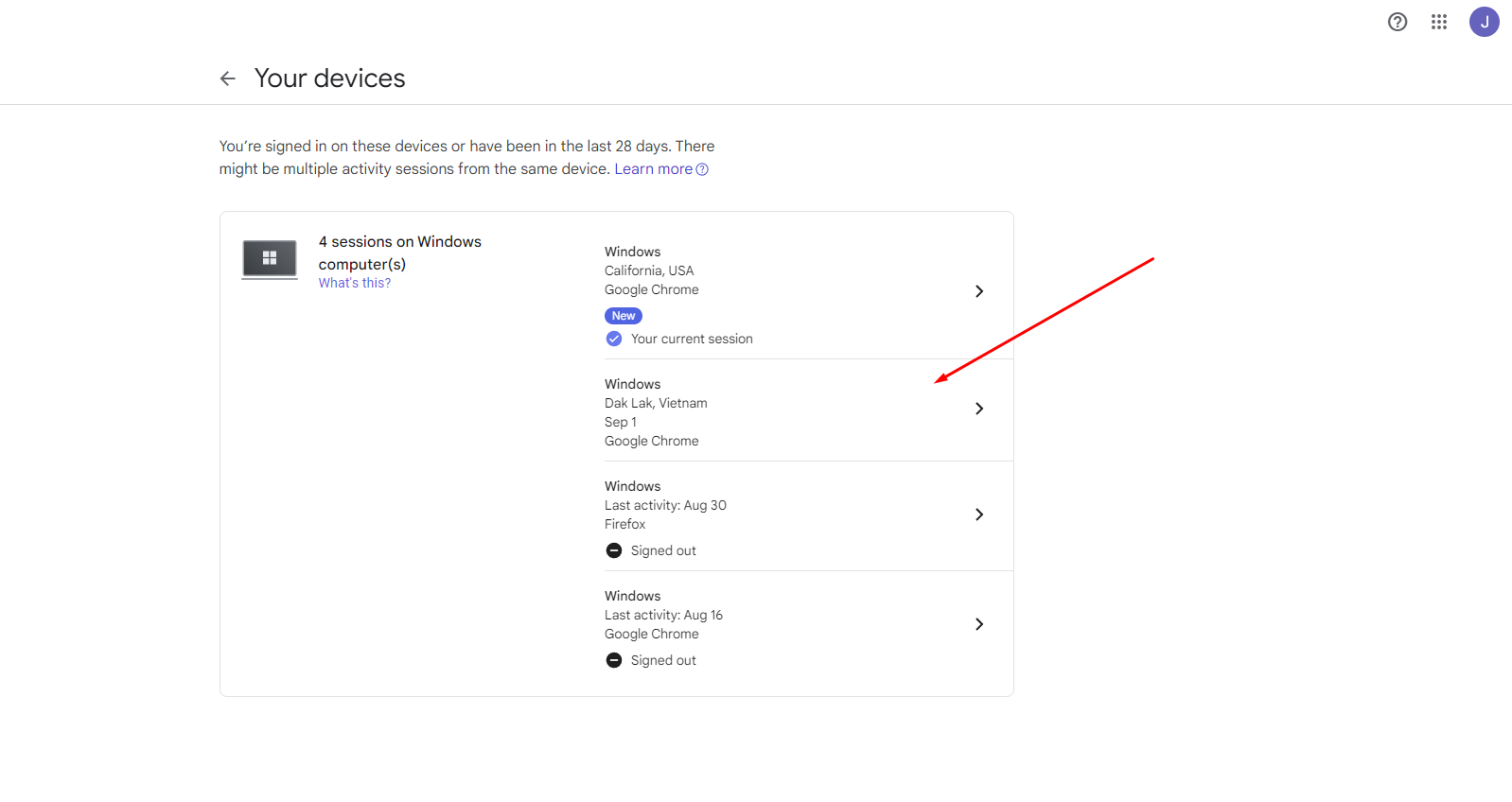Screen dimensions: 1512x802
Task: Click 'California, USA' location text
Action: click(649, 270)
